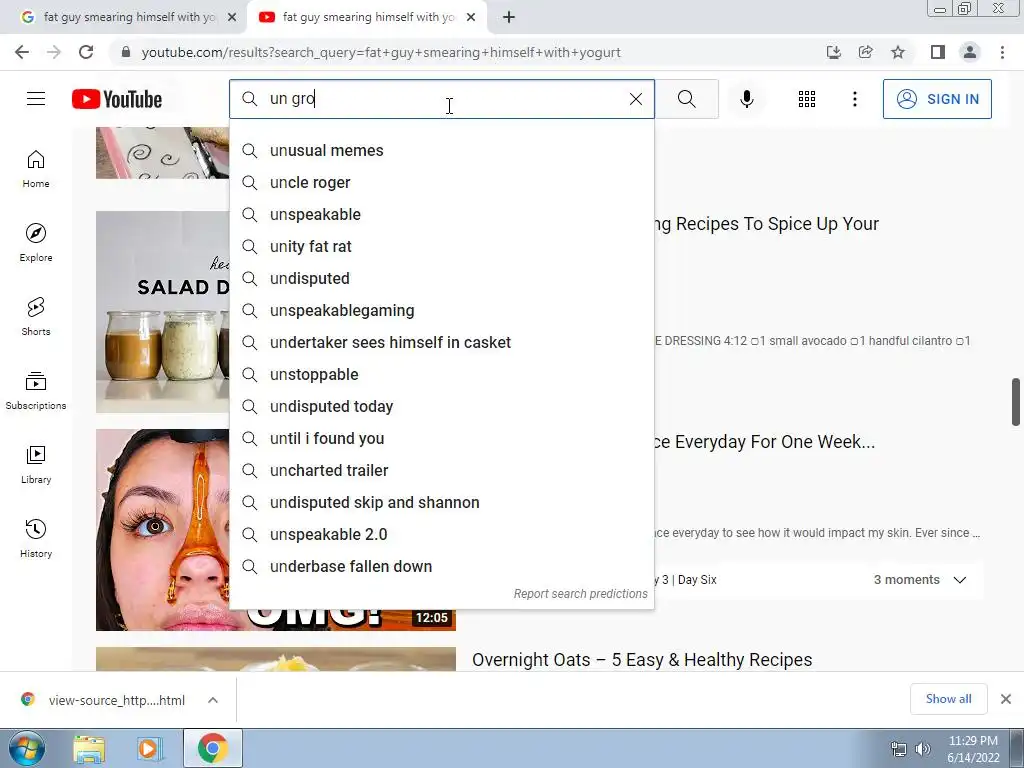
Task: Open Windows Media Player from taskbar
Action: (149, 749)
